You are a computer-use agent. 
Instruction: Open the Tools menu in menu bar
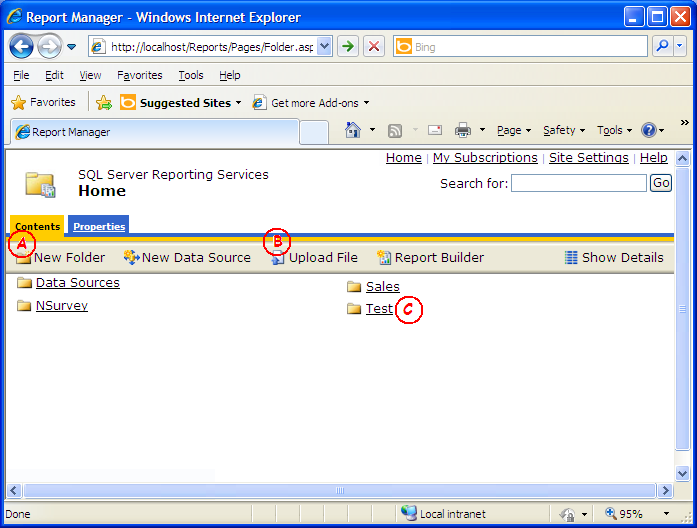click(x=191, y=75)
